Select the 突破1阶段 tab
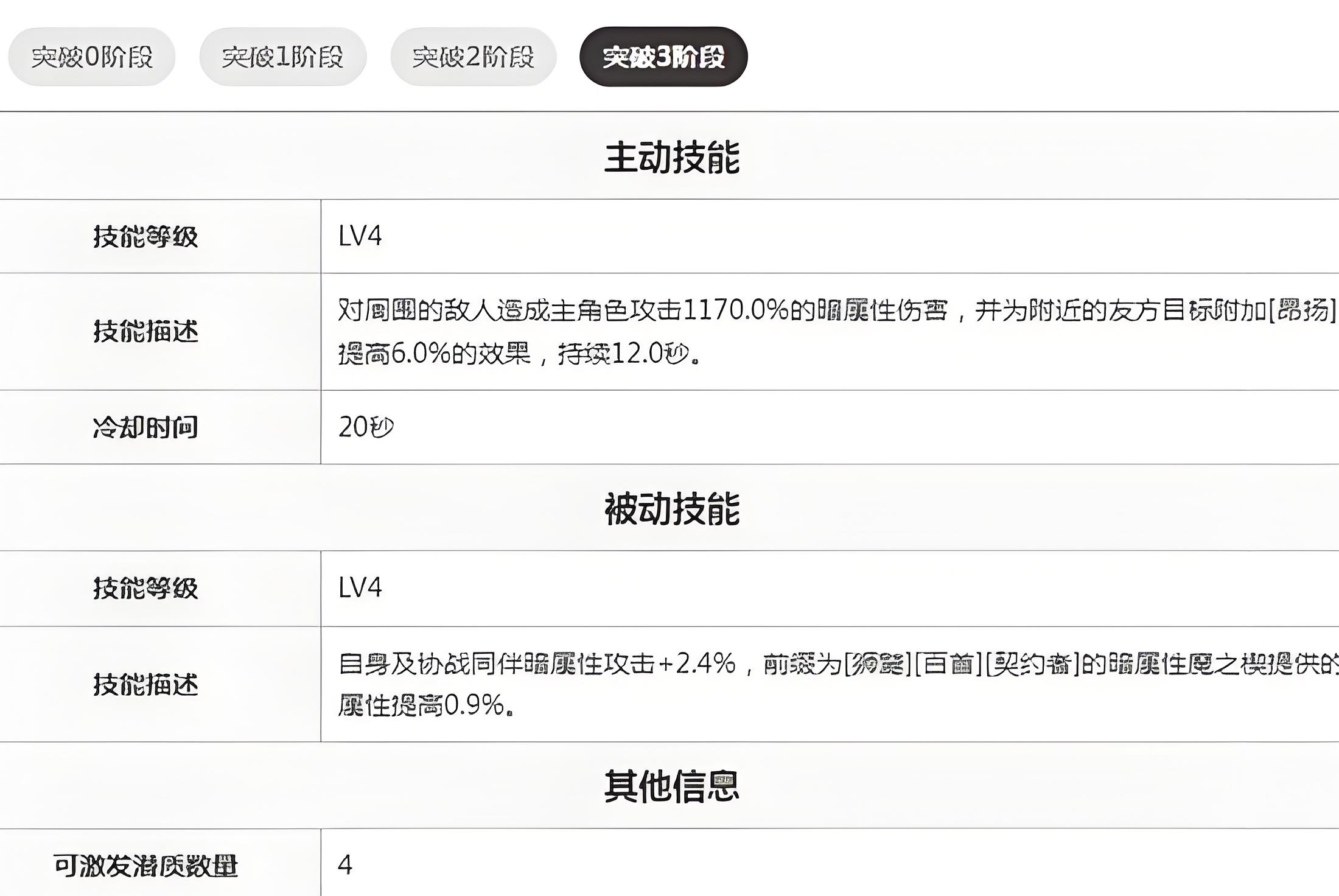 pyautogui.click(x=282, y=57)
